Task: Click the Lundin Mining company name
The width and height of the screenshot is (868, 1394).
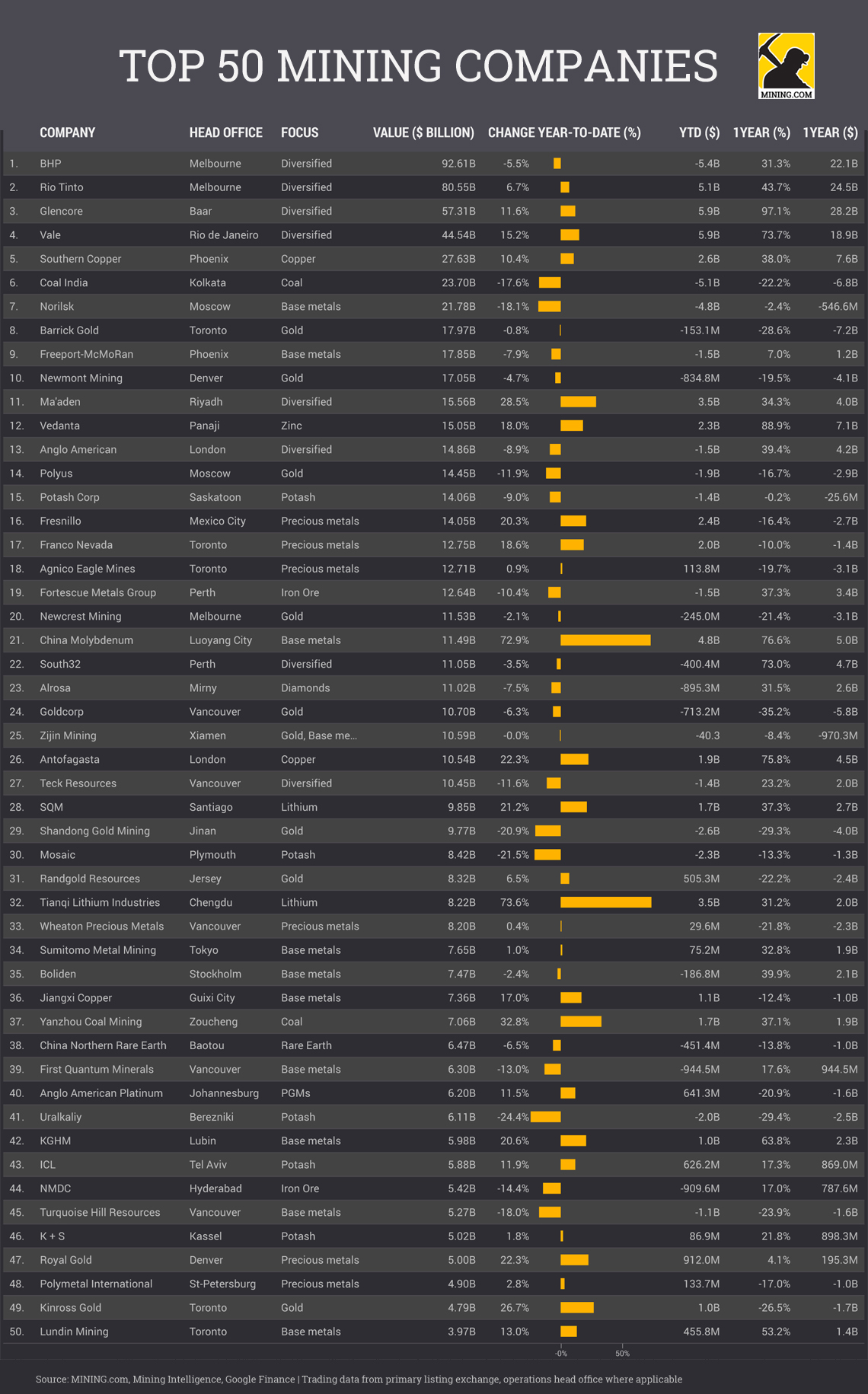Action: [x=74, y=1332]
